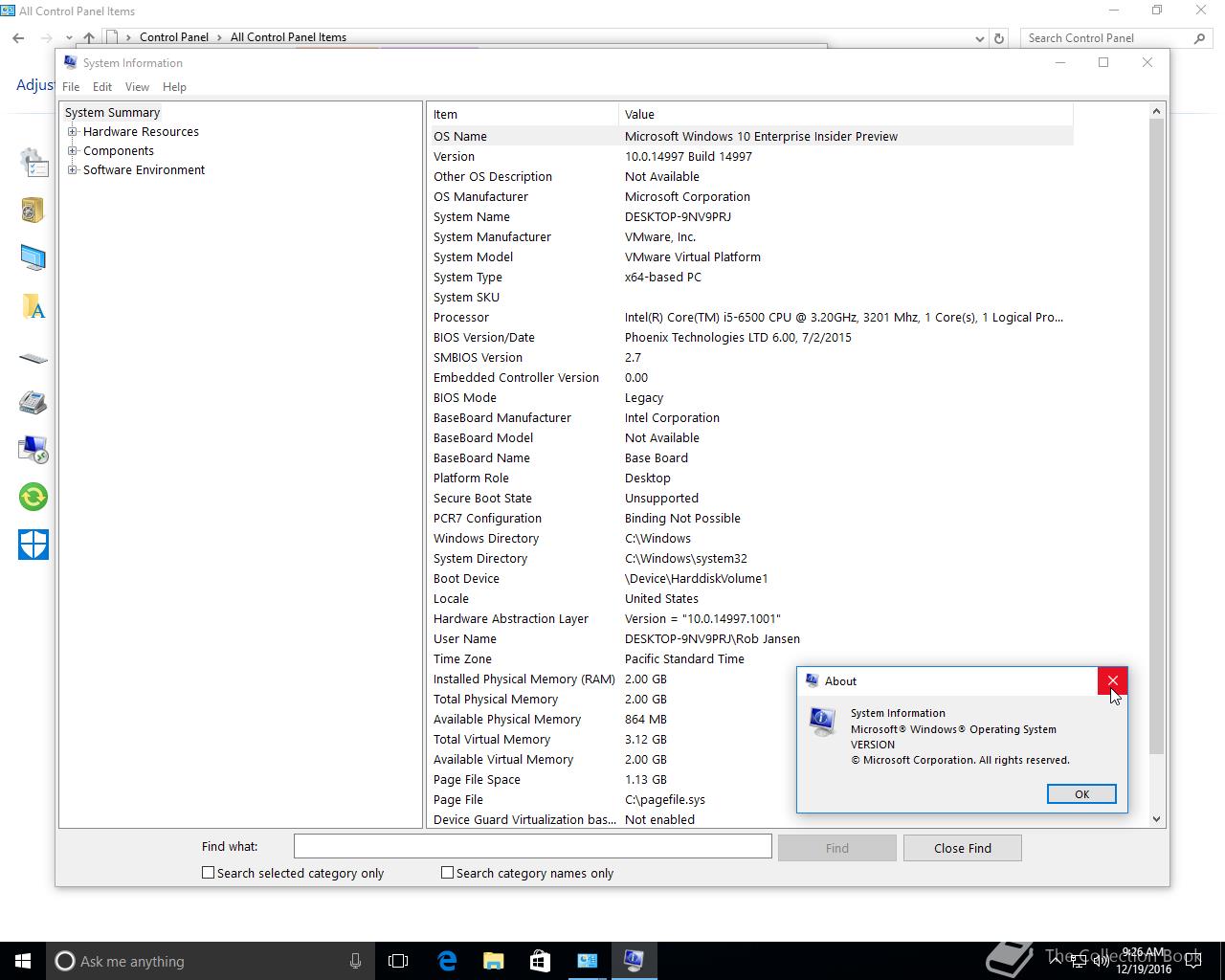Open the monitor display icon in Control Panel

pos(33,257)
